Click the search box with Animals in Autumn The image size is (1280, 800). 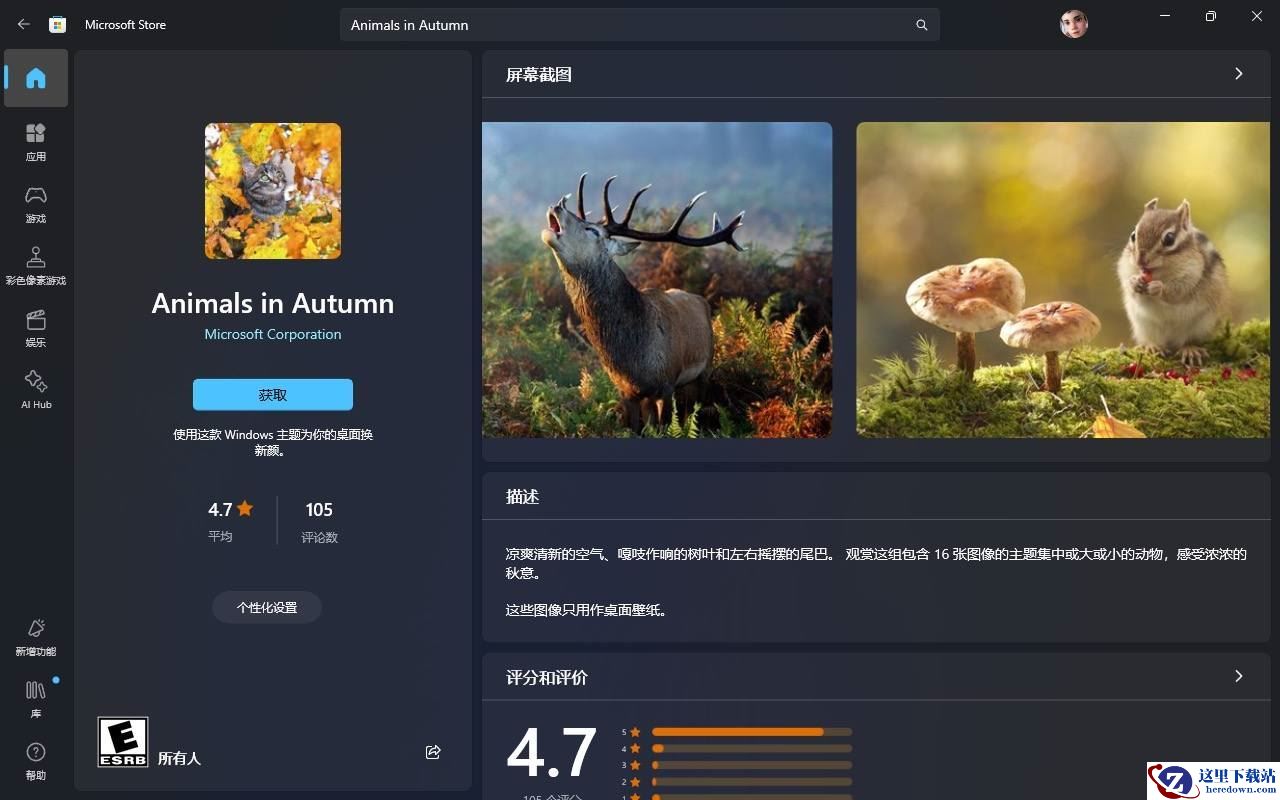click(640, 25)
